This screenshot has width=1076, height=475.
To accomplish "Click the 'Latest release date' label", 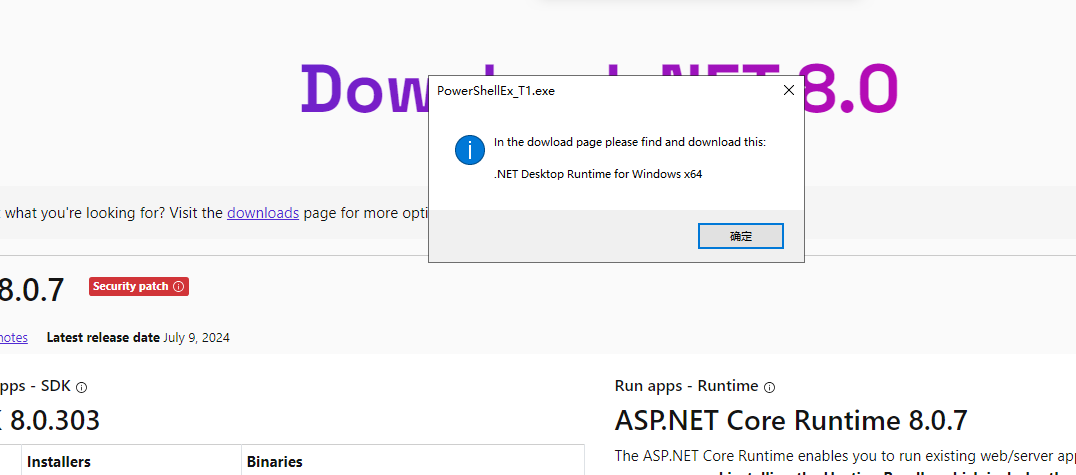I will click(103, 337).
